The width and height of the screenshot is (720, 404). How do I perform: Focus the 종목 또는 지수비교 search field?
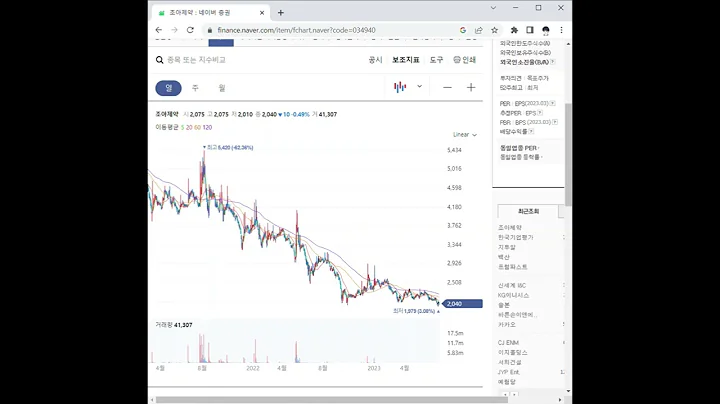click(197, 60)
